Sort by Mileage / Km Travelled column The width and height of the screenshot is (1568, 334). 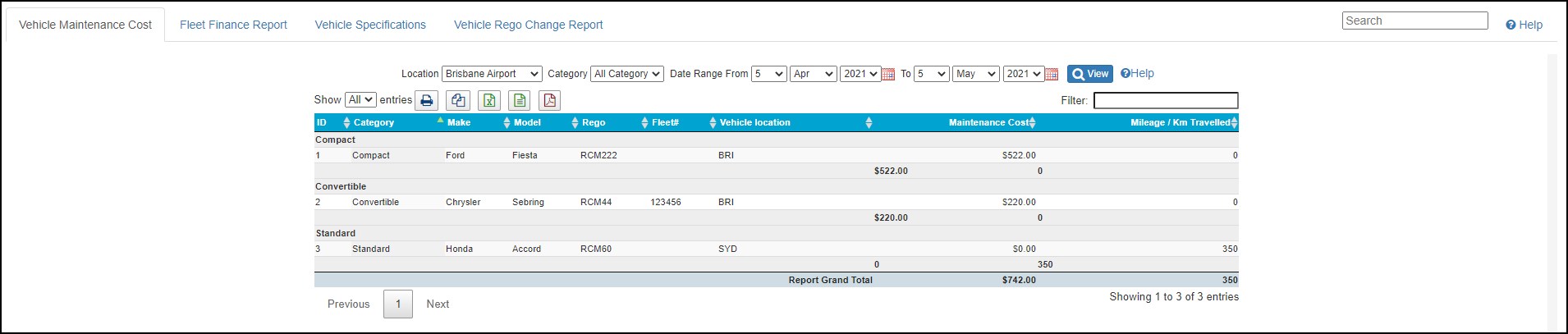[x=1138, y=122]
